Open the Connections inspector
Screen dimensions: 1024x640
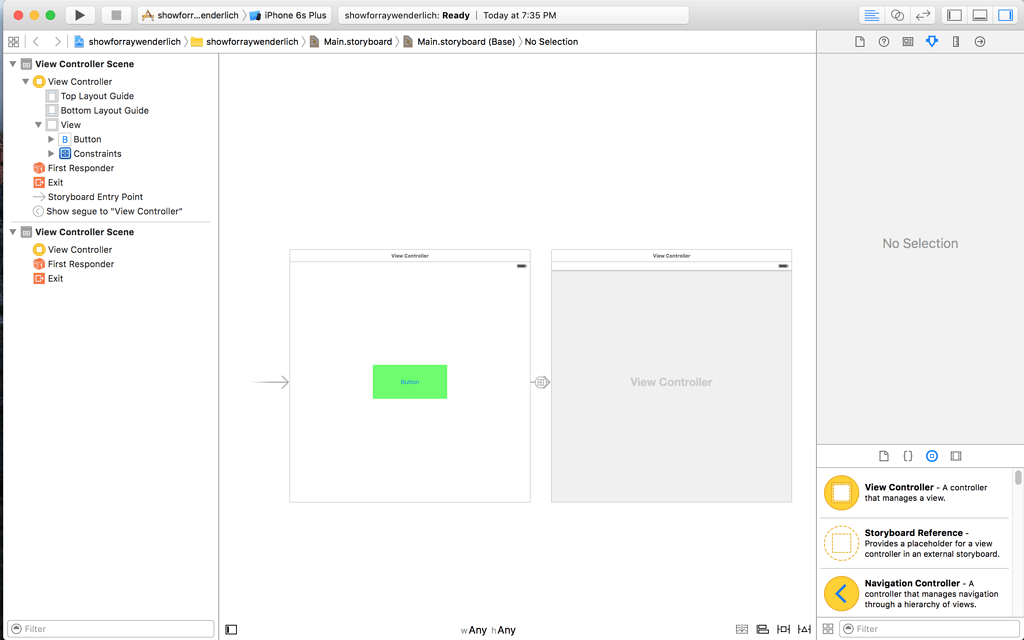click(979, 41)
